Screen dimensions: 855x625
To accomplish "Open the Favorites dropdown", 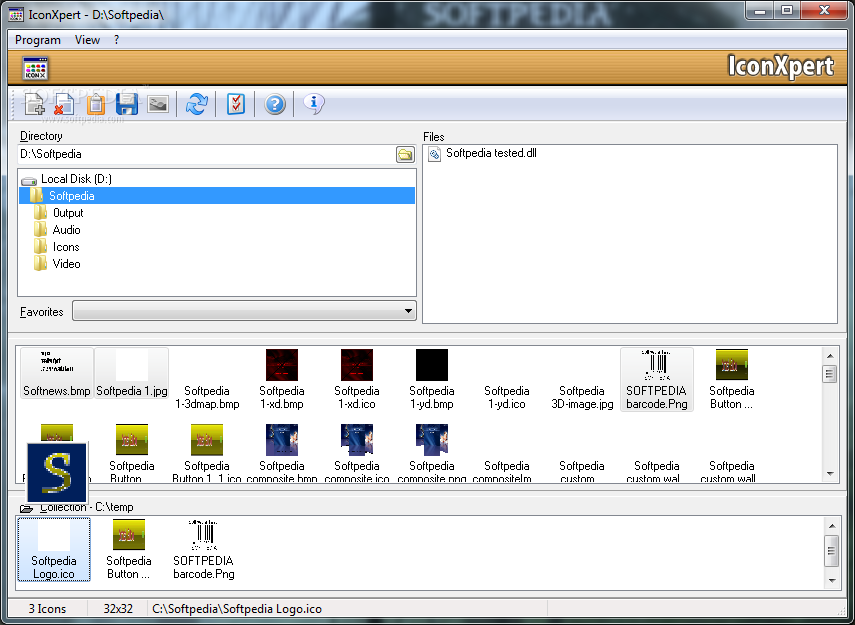I will [x=244, y=311].
